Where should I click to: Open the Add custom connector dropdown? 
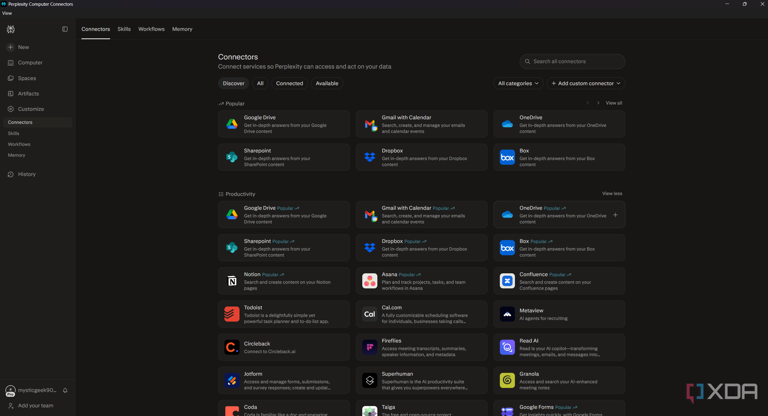[x=586, y=83]
